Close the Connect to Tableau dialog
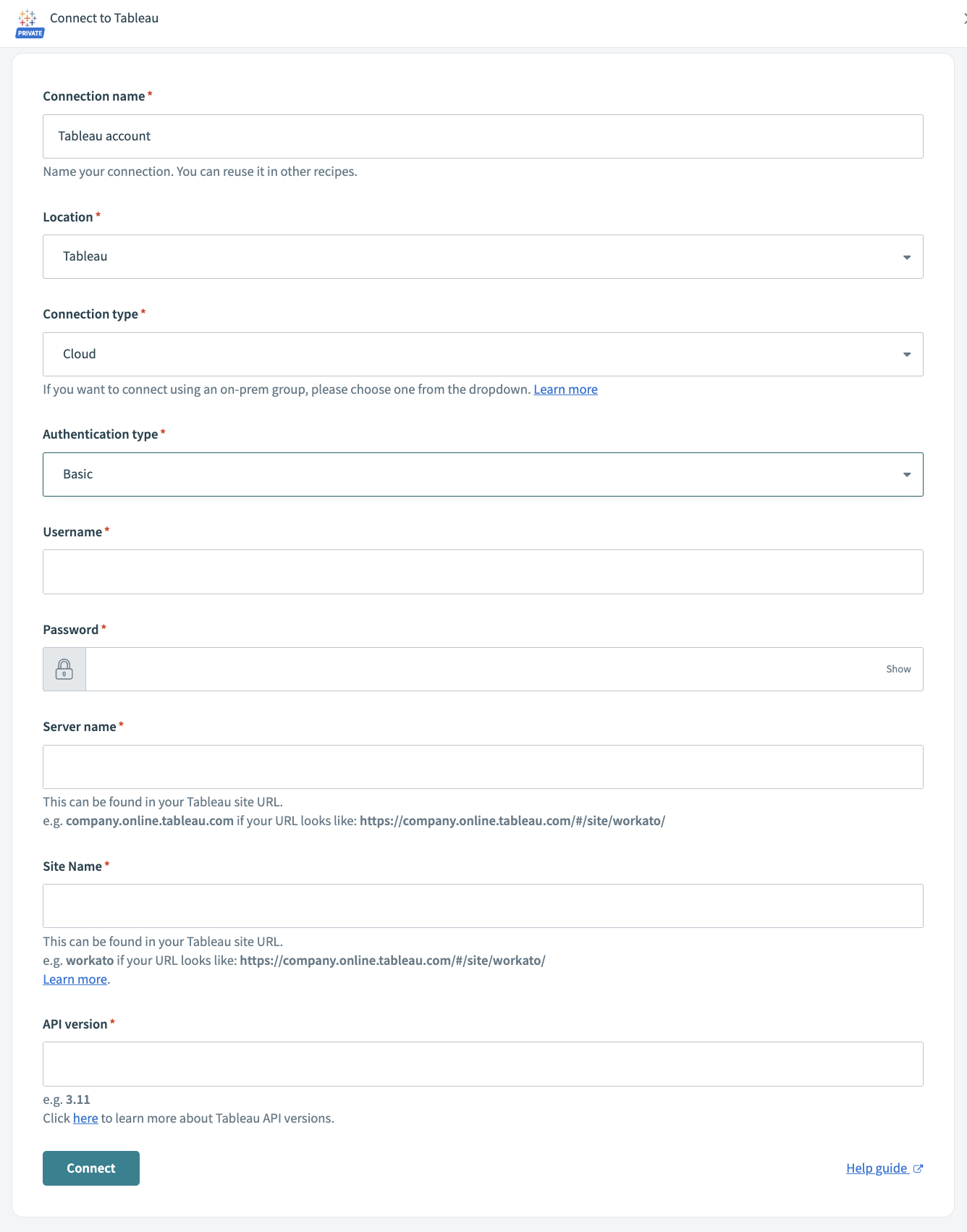Screen dimensions: 967x1232 click(x=963, y=19)
